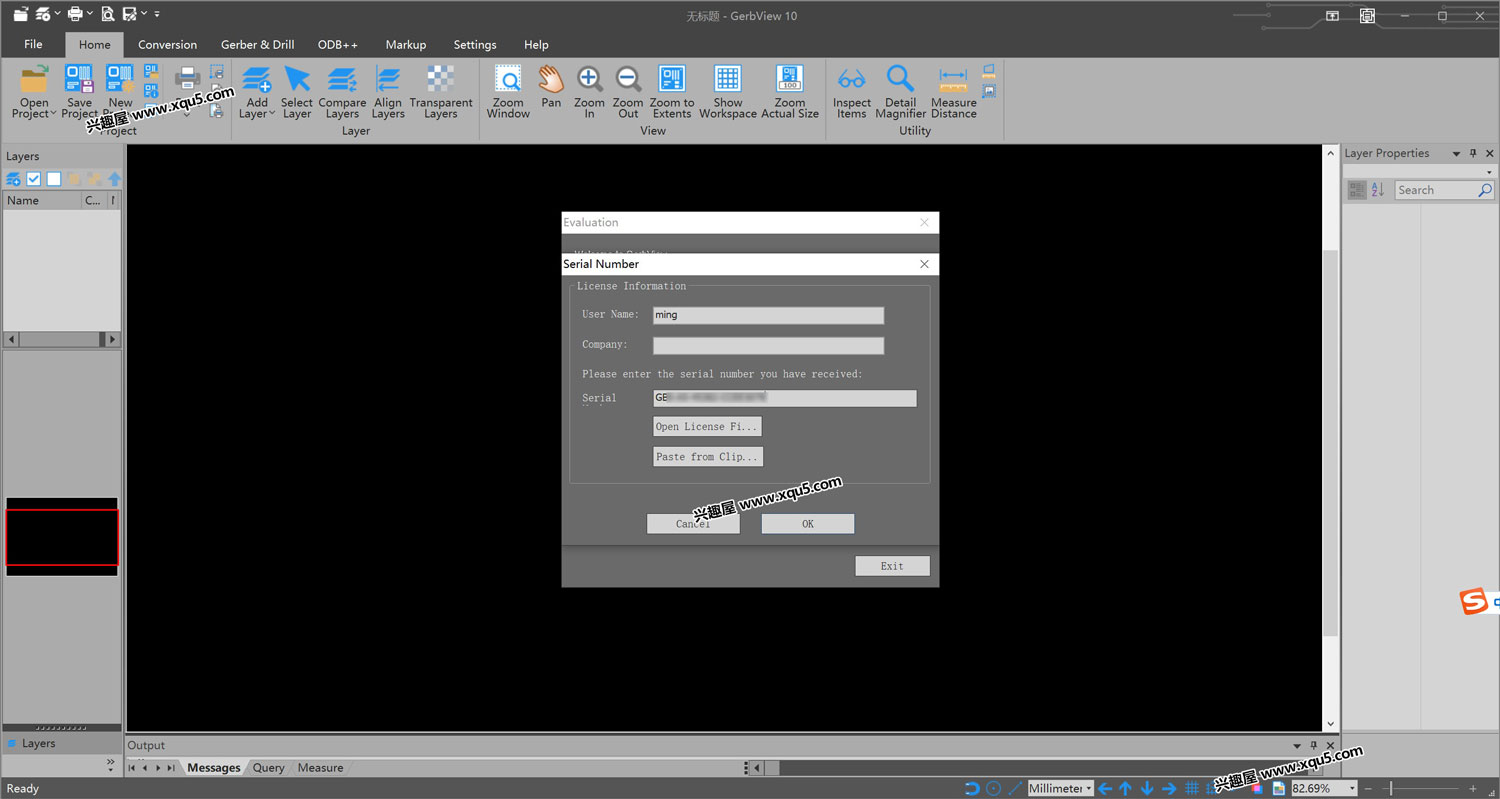The height and width of the screenshot is (799, 1500).
Task: Click Show Workspace grid icon
Action: click(728, 80)
